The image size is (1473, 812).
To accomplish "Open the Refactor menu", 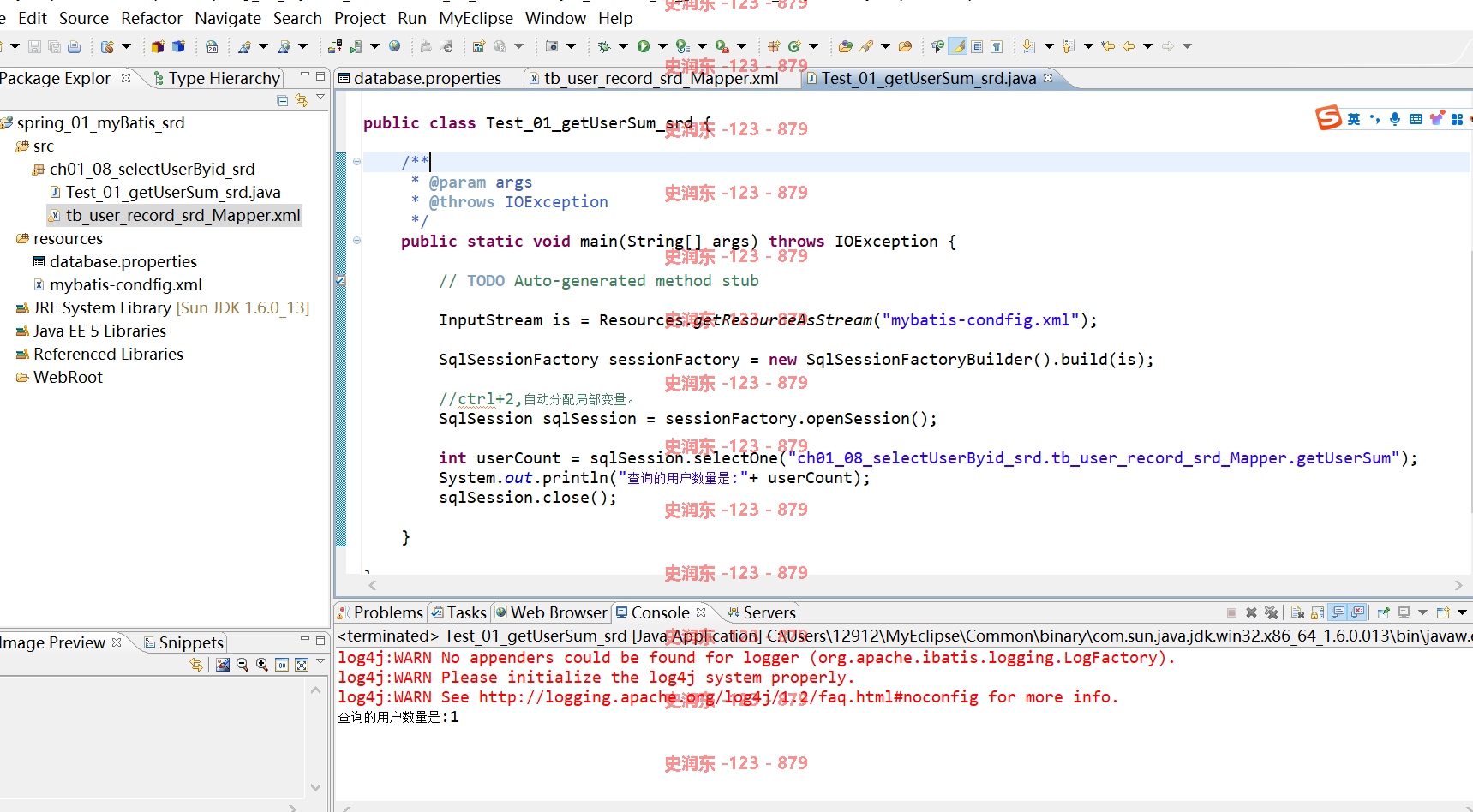I will pyautogui.click(x=152, y=18).
